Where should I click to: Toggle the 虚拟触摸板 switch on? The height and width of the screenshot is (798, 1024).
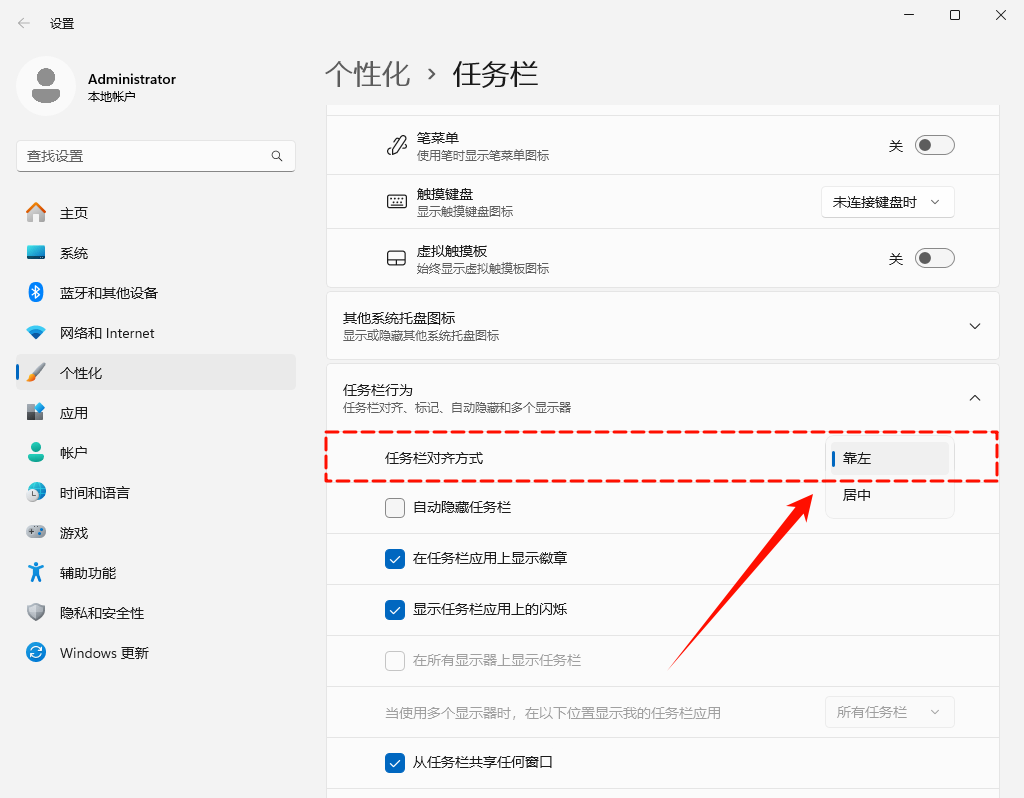[x=934, y=257]
